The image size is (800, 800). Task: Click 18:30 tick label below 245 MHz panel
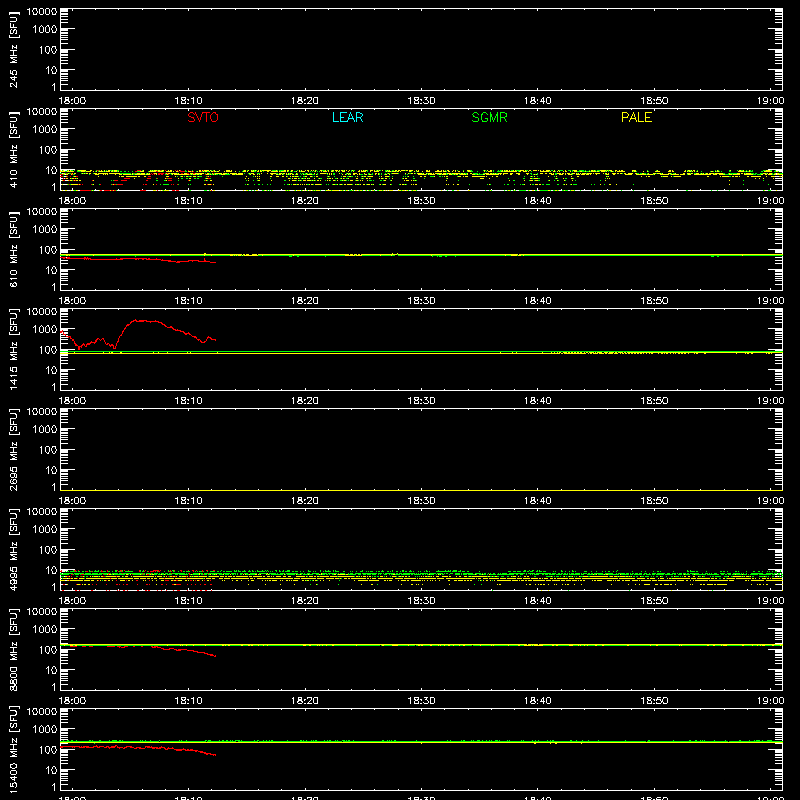pyautogui.click(x=421, y=101)
